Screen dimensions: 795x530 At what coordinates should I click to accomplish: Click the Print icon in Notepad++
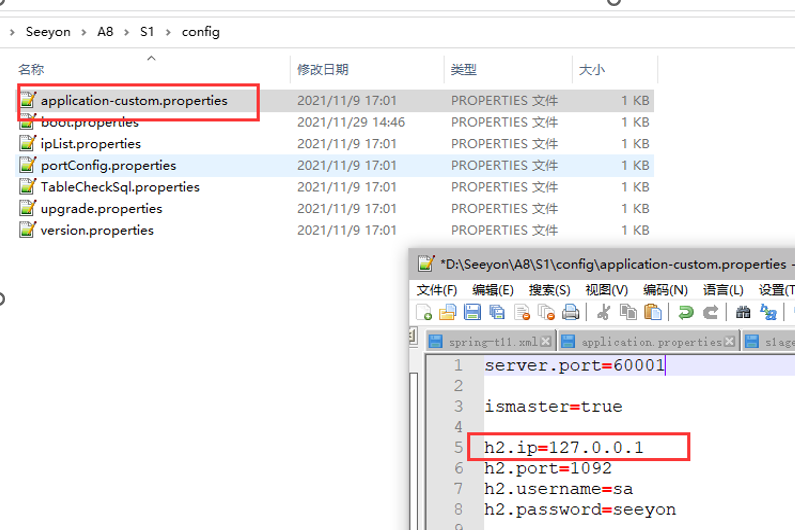click(571, 312)
